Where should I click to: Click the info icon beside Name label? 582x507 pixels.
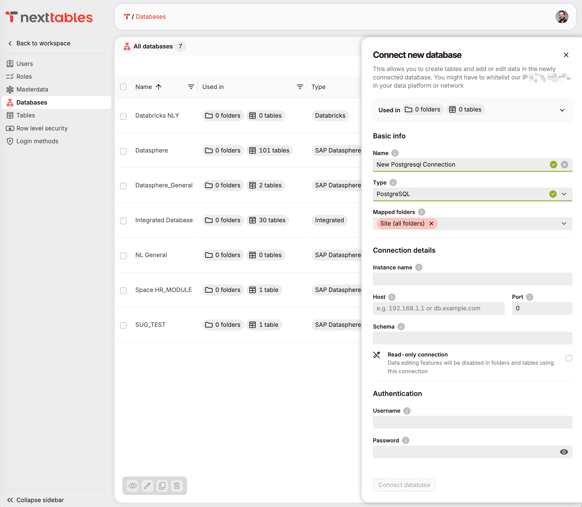click(395, 153)
